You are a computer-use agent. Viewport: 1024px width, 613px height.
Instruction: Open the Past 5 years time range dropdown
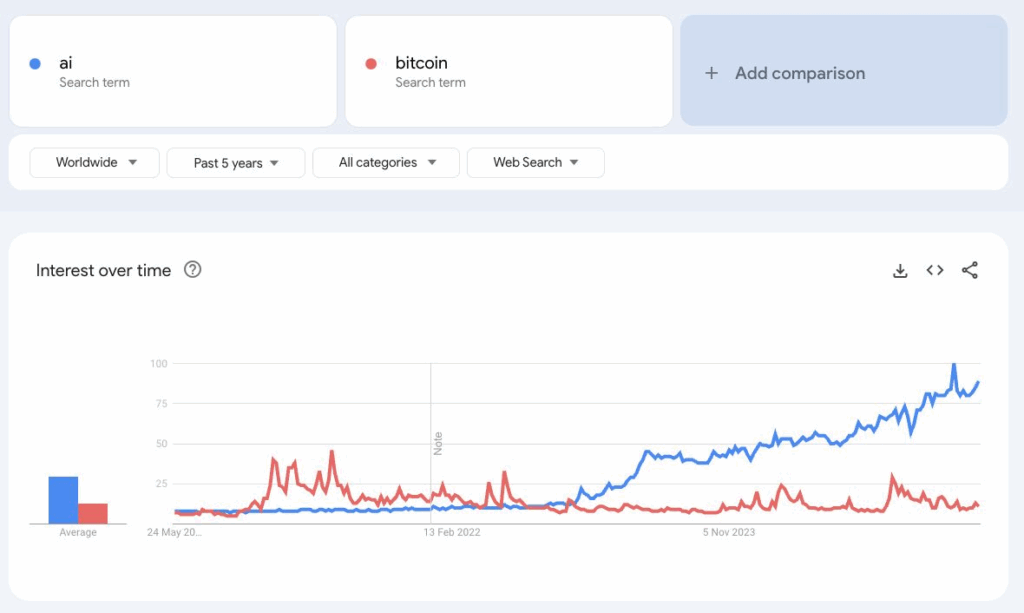tap(235, 162)
